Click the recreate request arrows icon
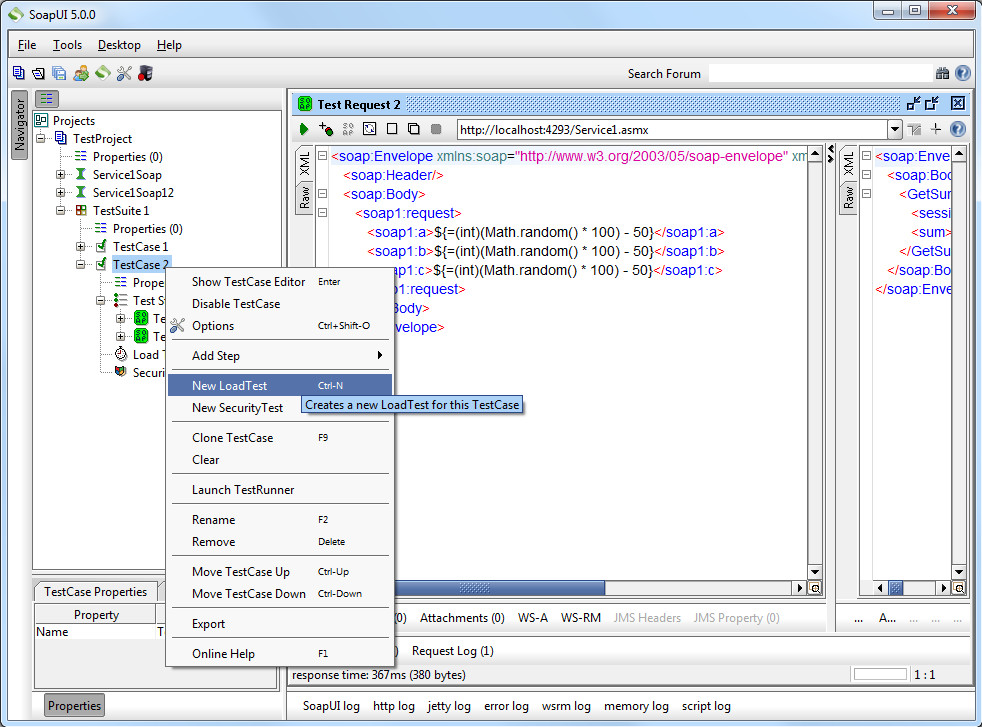This screenshot has height=727, width=982. pyautogui.click(x=370, y=129)
